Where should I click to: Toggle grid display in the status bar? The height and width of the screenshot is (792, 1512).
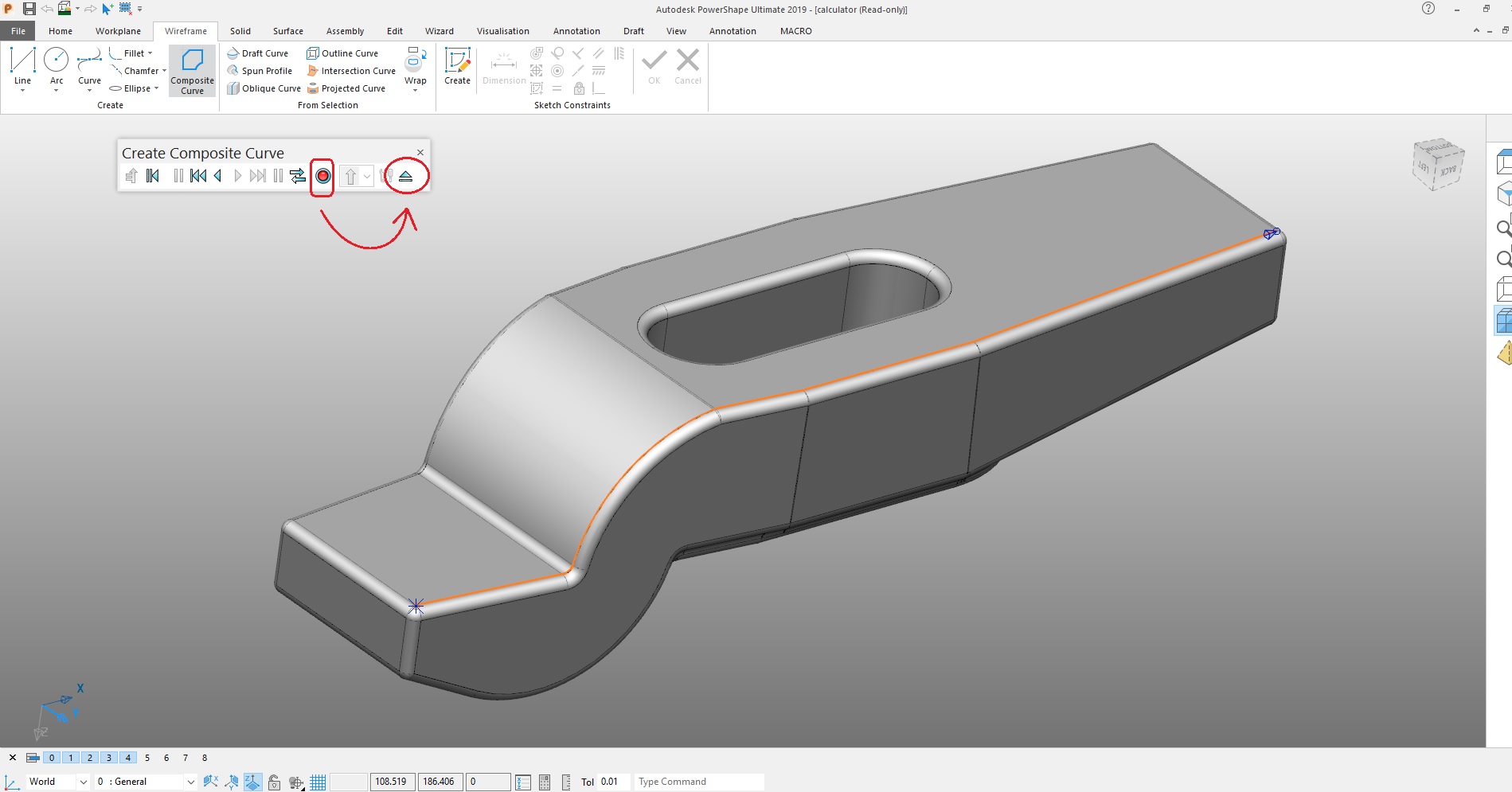click(x=317, y=782)
